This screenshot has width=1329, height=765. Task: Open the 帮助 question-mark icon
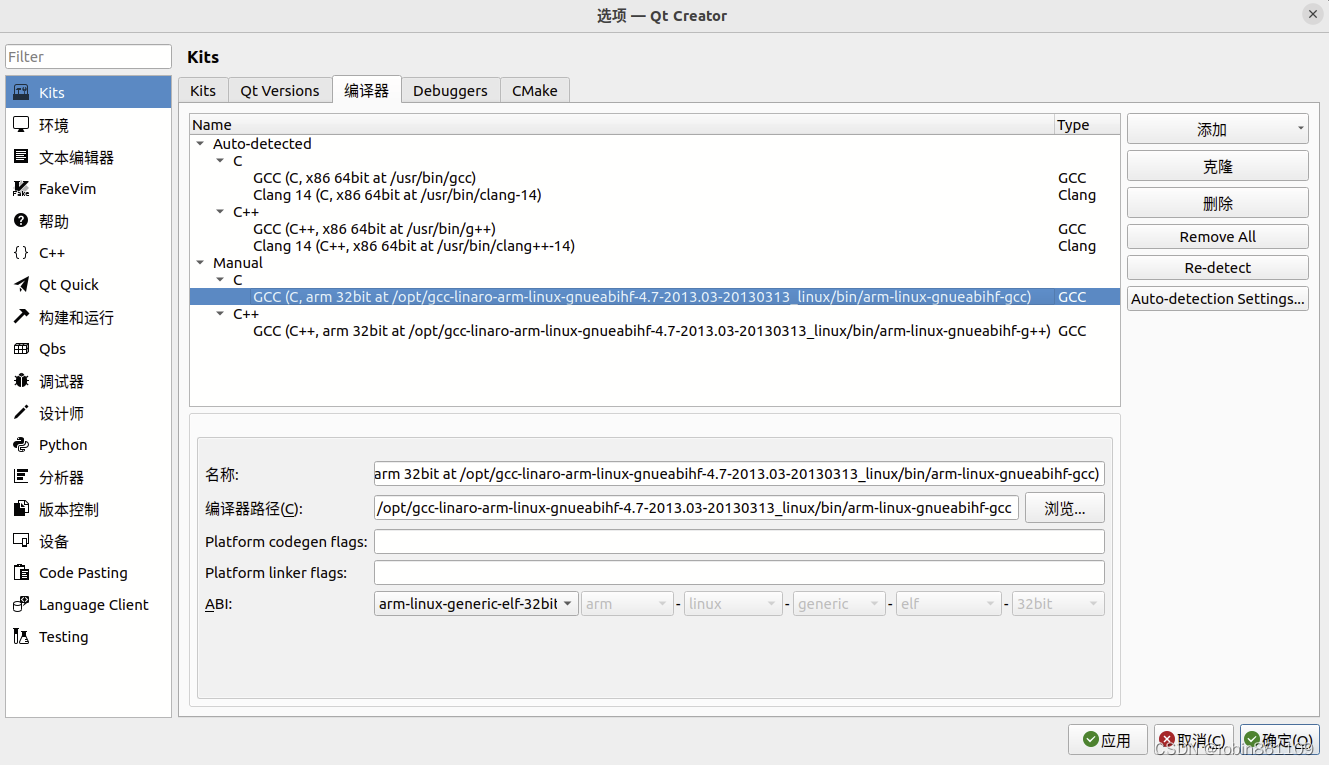pyautogui.click(x=21, y=220)
